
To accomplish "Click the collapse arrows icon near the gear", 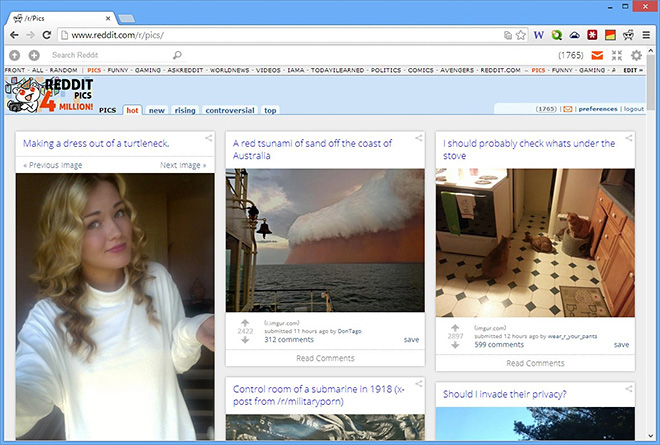I will point(617,55).
